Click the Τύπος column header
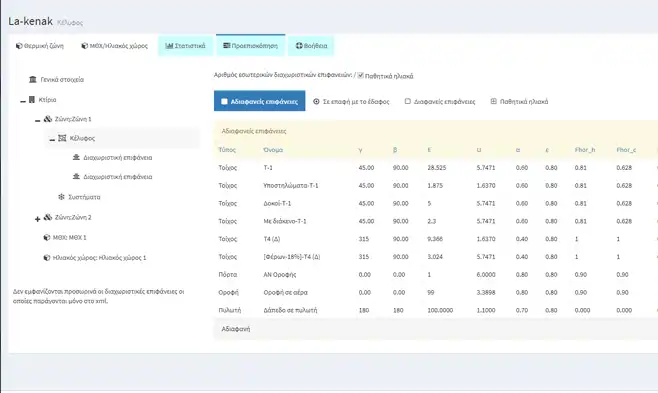The image size is (658, 393). coord(227,150)
